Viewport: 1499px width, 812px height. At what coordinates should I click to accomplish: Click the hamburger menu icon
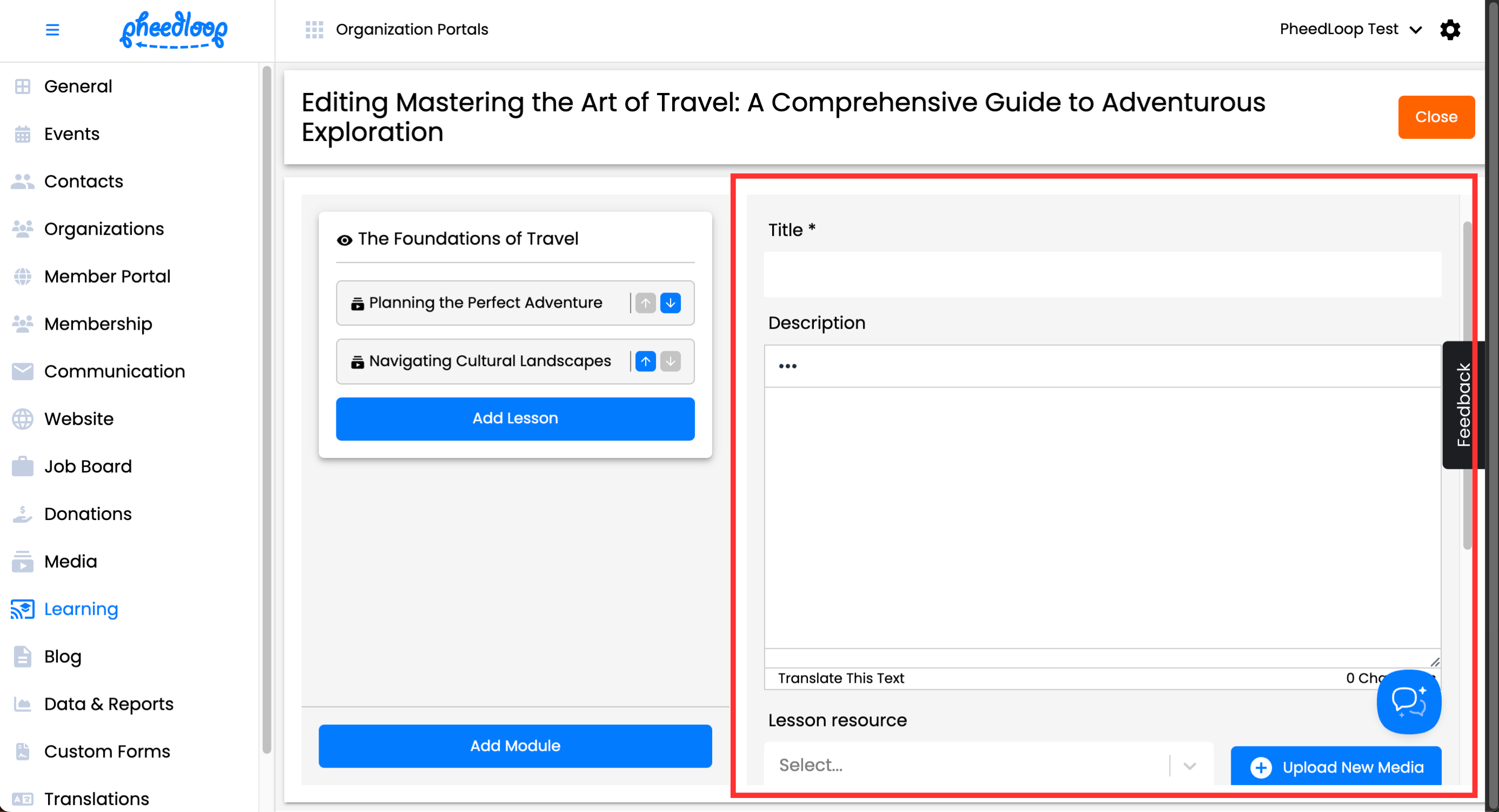(52, 30)
